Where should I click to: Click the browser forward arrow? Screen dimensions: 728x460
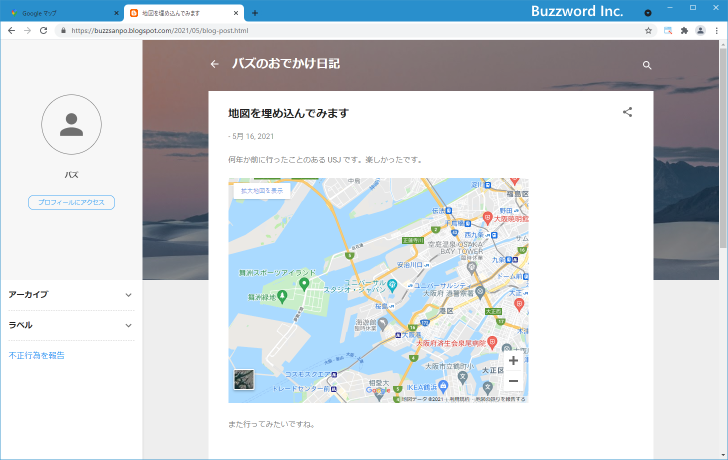27,31
